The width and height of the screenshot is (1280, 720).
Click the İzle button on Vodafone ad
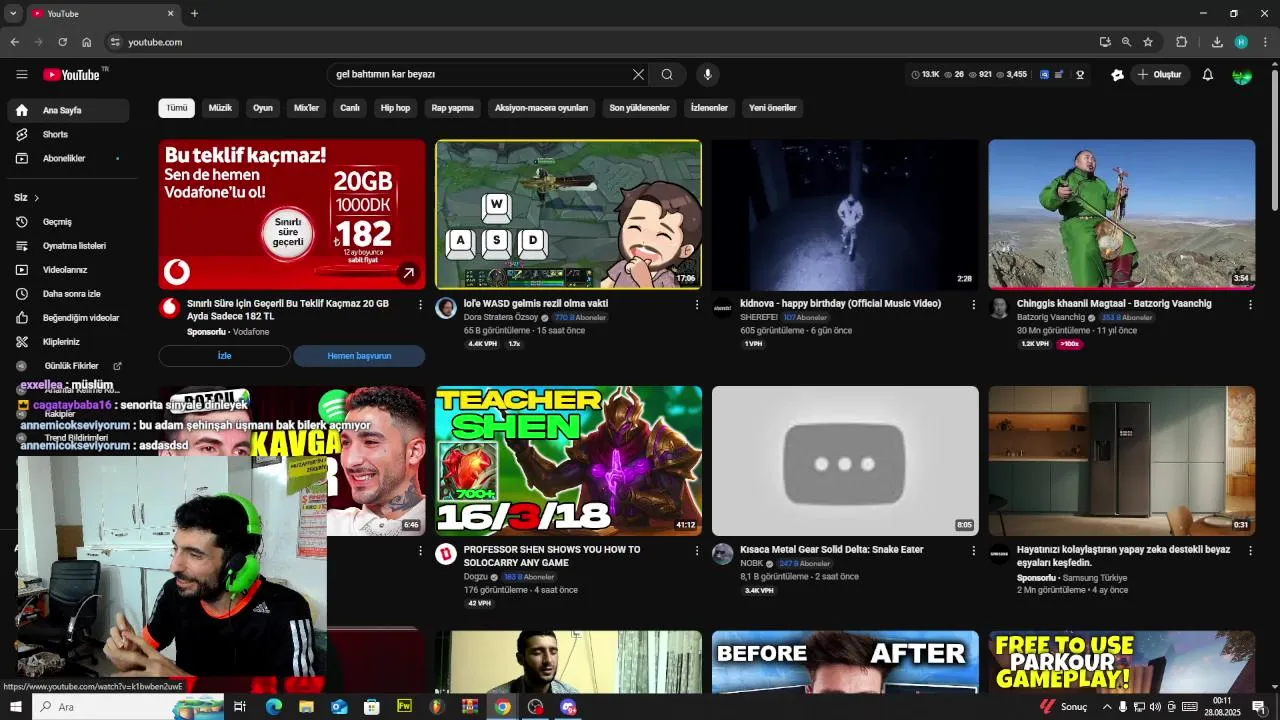tap(225, 356)
